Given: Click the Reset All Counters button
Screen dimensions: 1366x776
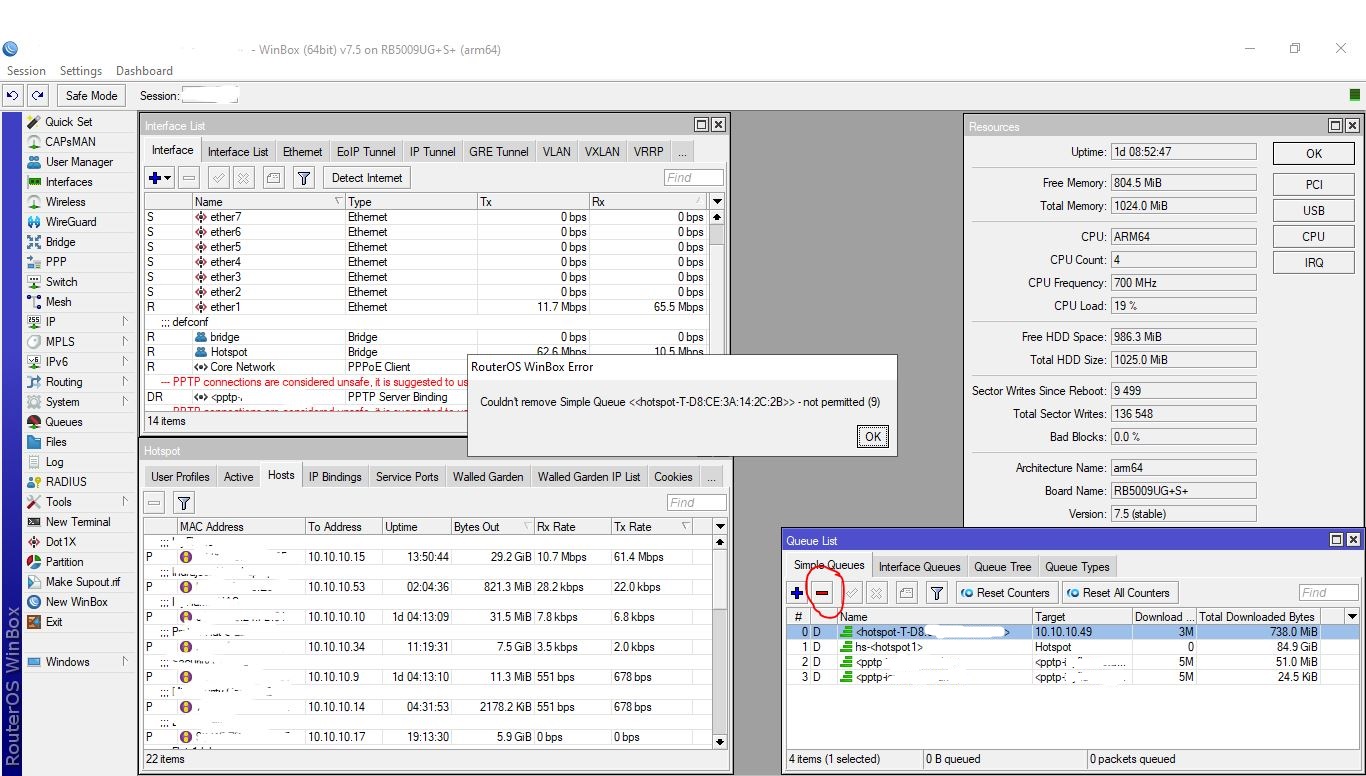Looking at the screenshot, I should pos(1119,593).
